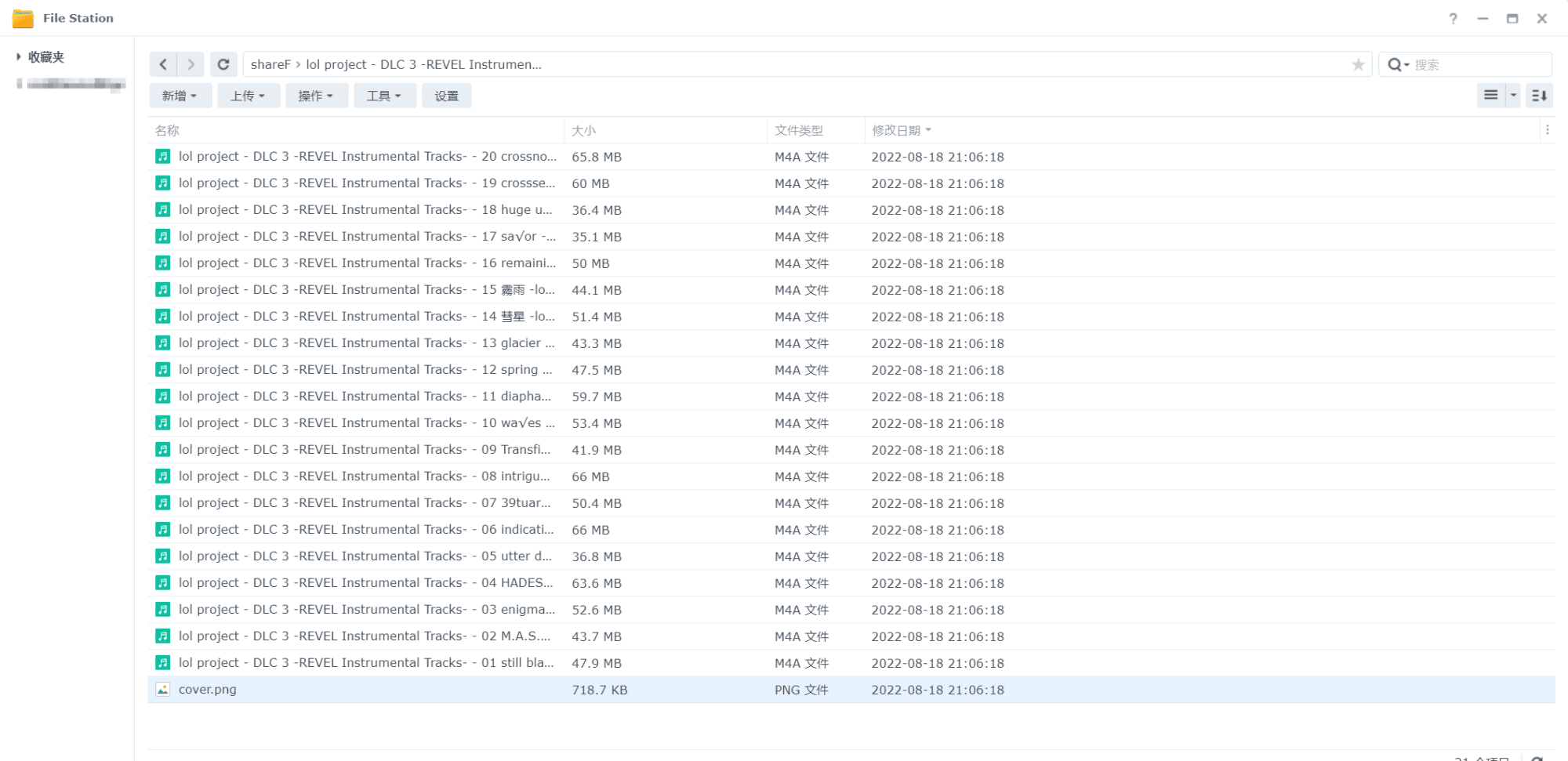Viewport: 1568px width, 761px height.
Task: Select music icon of track 13 glacier
Action: click(x=162, y=343)
